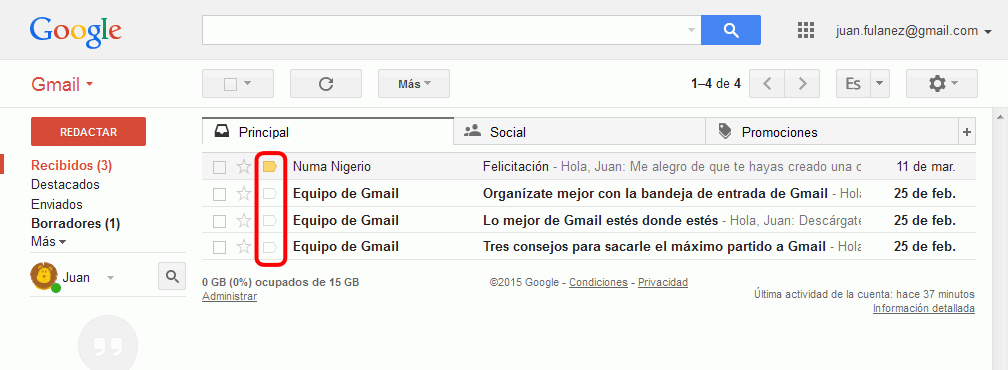Switch to the Promociones tab
This screenshot has height=370, width=1008.
tap(832, 132)
